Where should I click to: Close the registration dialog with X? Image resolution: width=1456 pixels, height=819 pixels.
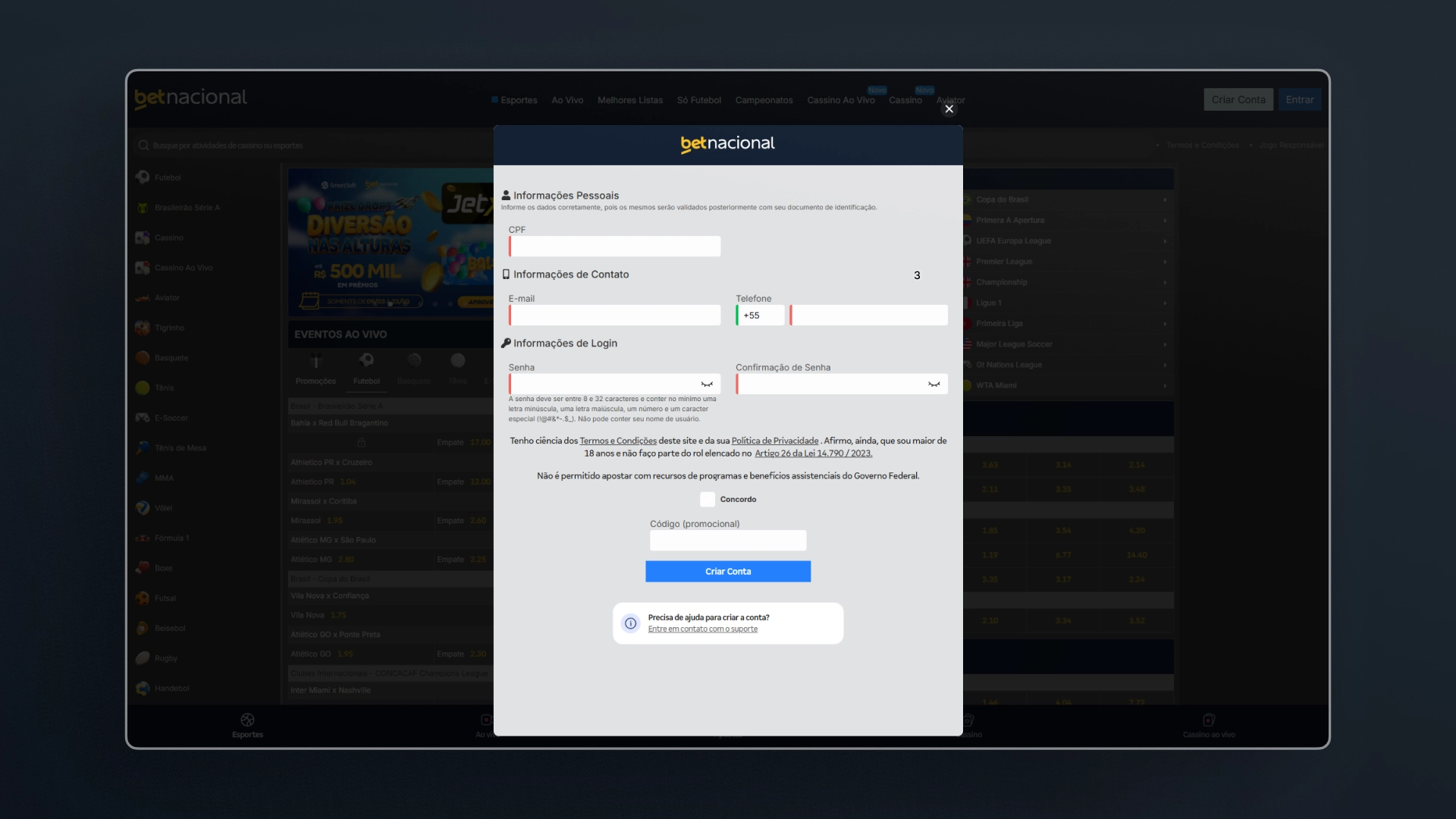949,109
